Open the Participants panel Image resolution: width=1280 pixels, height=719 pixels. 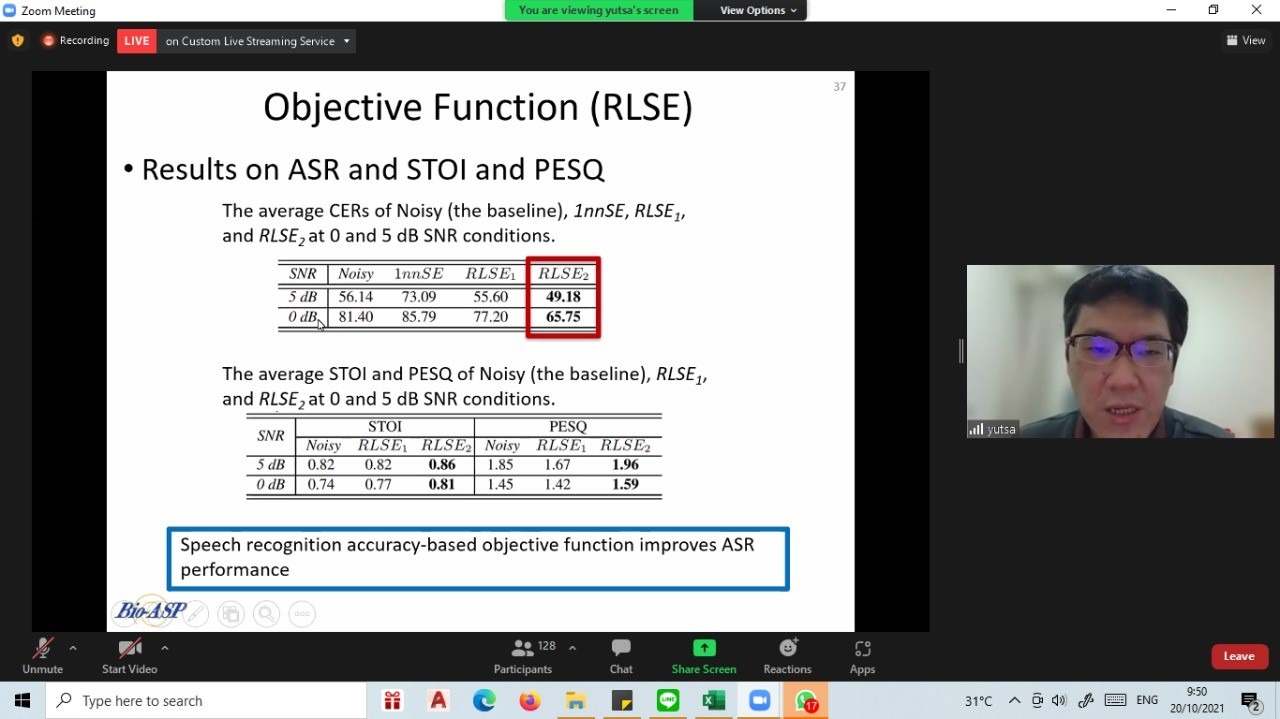(522, 656)
